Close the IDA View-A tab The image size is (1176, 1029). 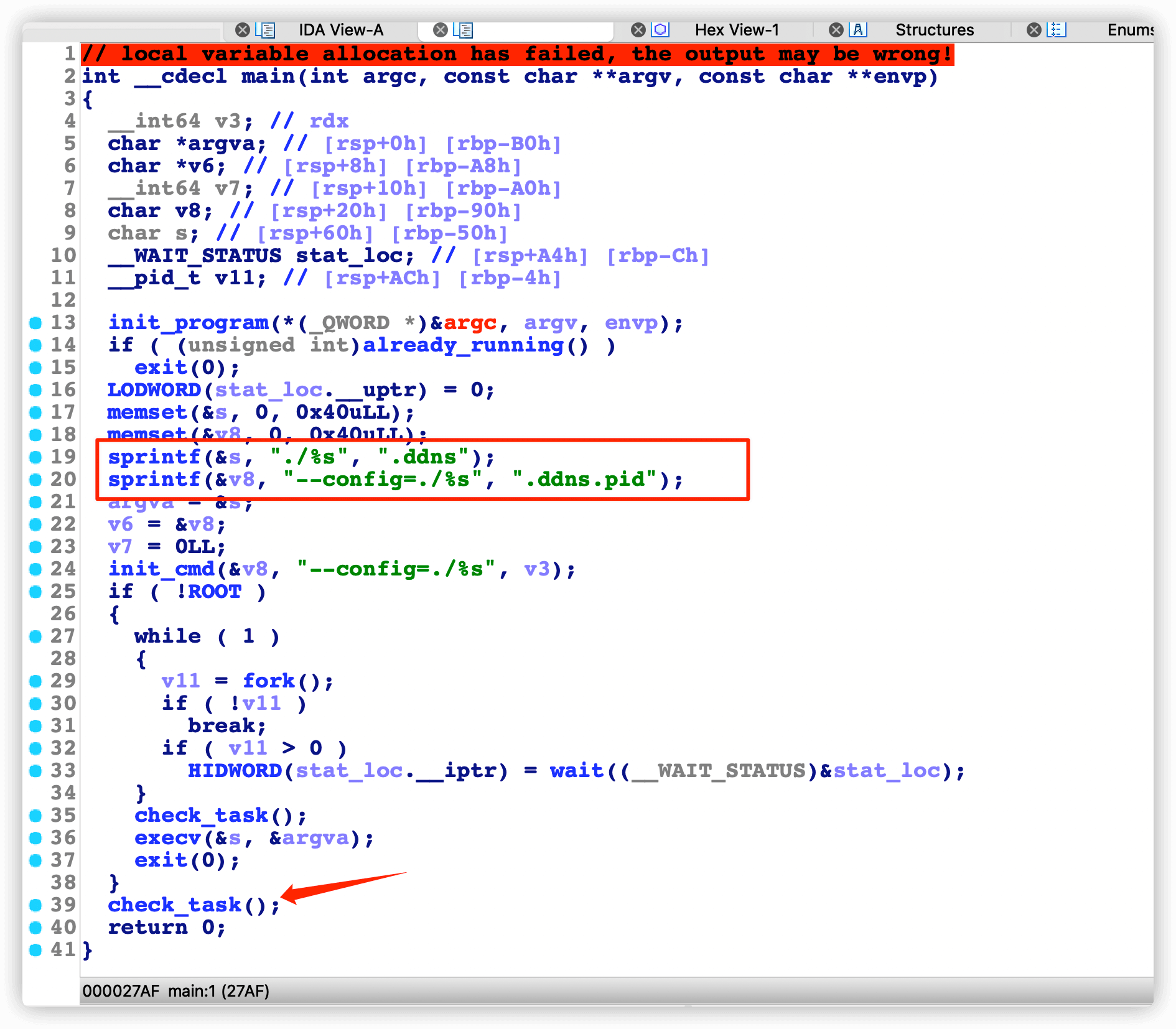[x=243, y=30]
